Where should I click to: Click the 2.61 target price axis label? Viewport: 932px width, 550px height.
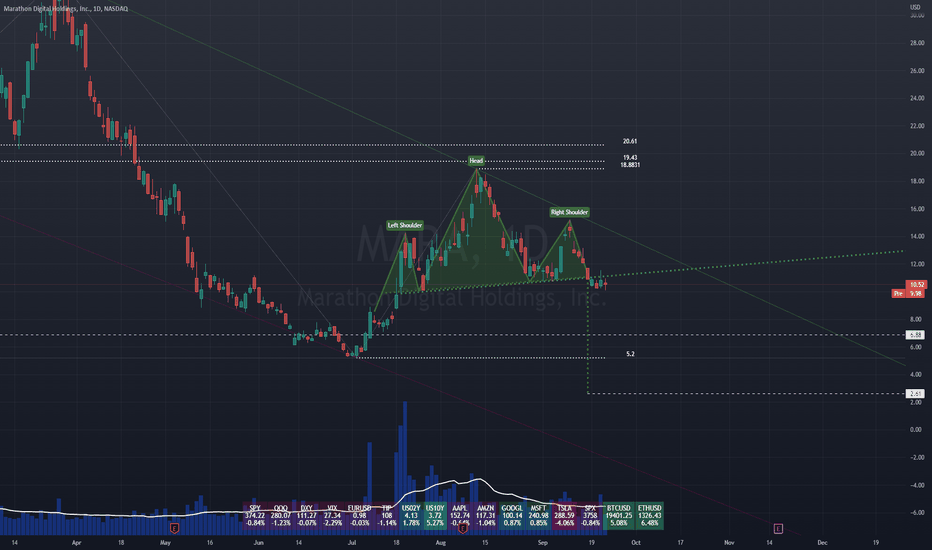(915, 394)
